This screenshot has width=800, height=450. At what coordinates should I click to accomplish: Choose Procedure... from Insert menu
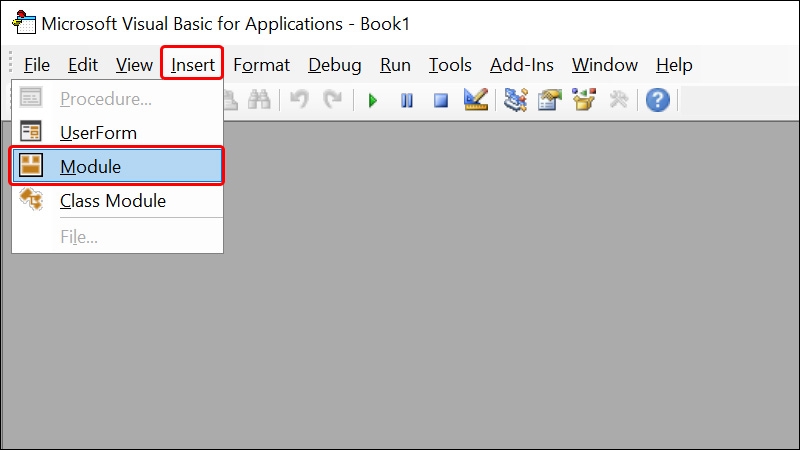[117, 98]
